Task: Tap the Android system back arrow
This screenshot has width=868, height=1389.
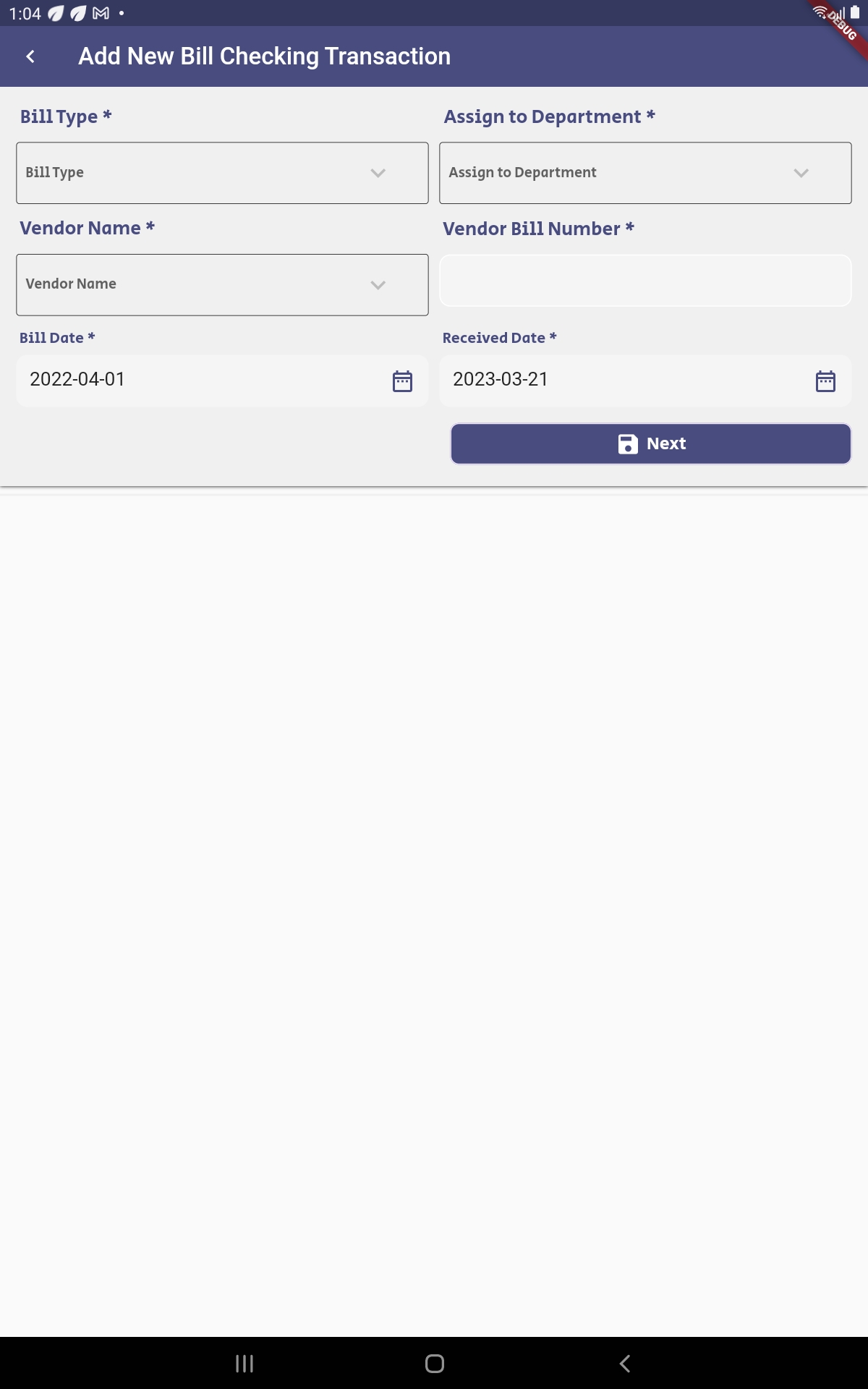Action: [x=625, y=1364]
